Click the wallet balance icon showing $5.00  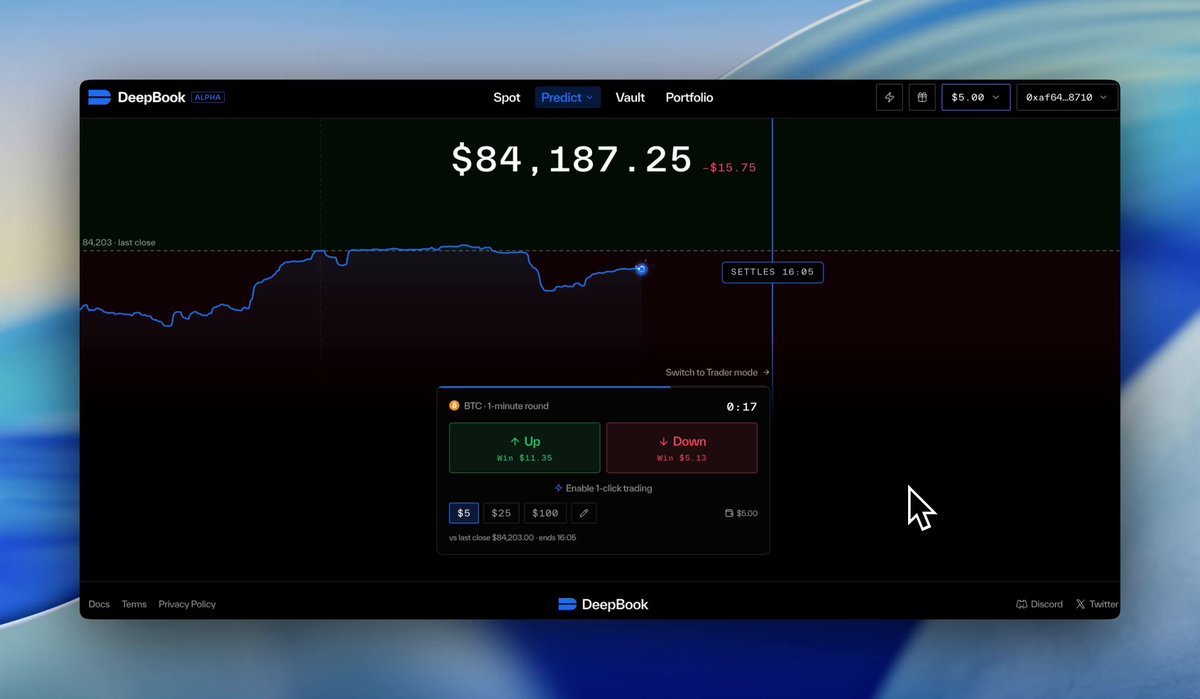click(729, 513)
